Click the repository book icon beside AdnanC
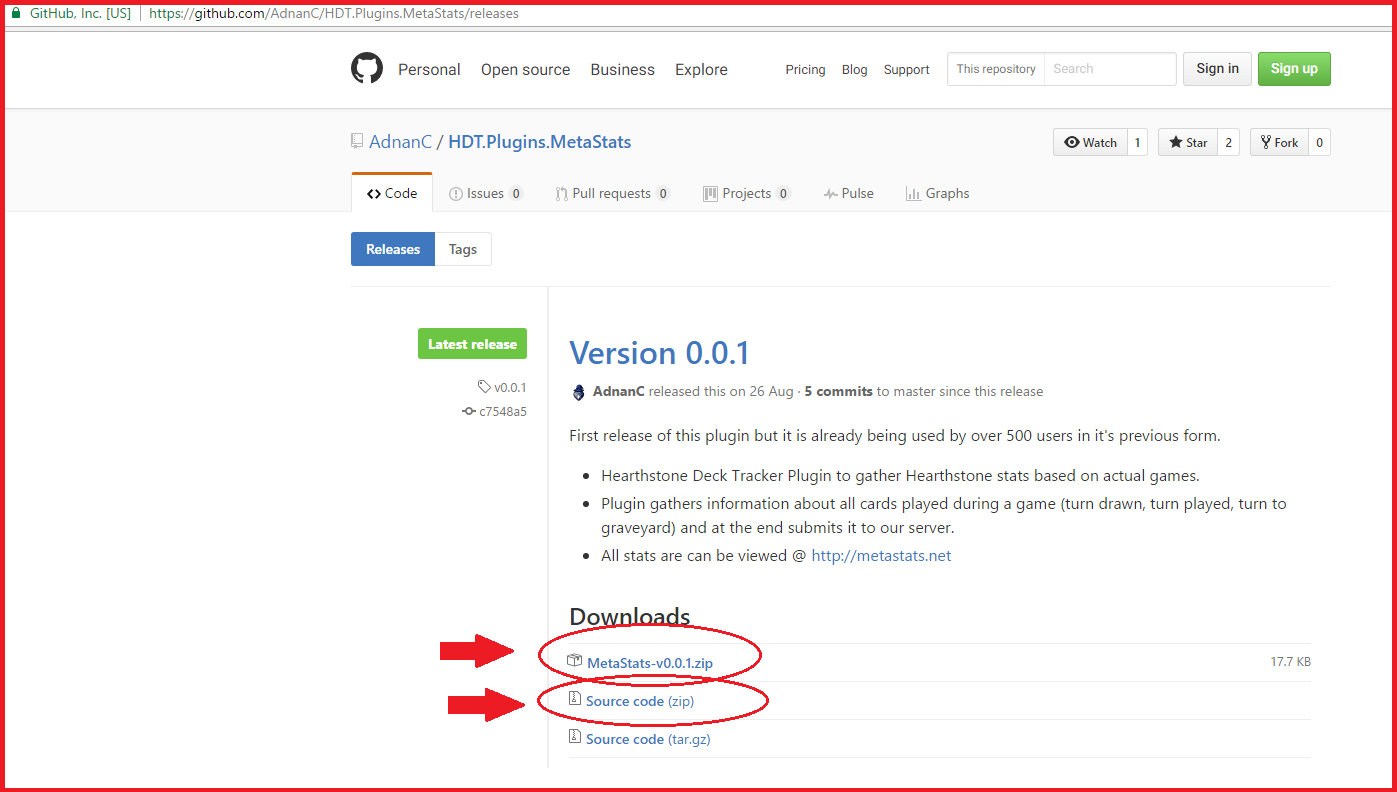1397x792 pixels. click(x=357, y=141)
